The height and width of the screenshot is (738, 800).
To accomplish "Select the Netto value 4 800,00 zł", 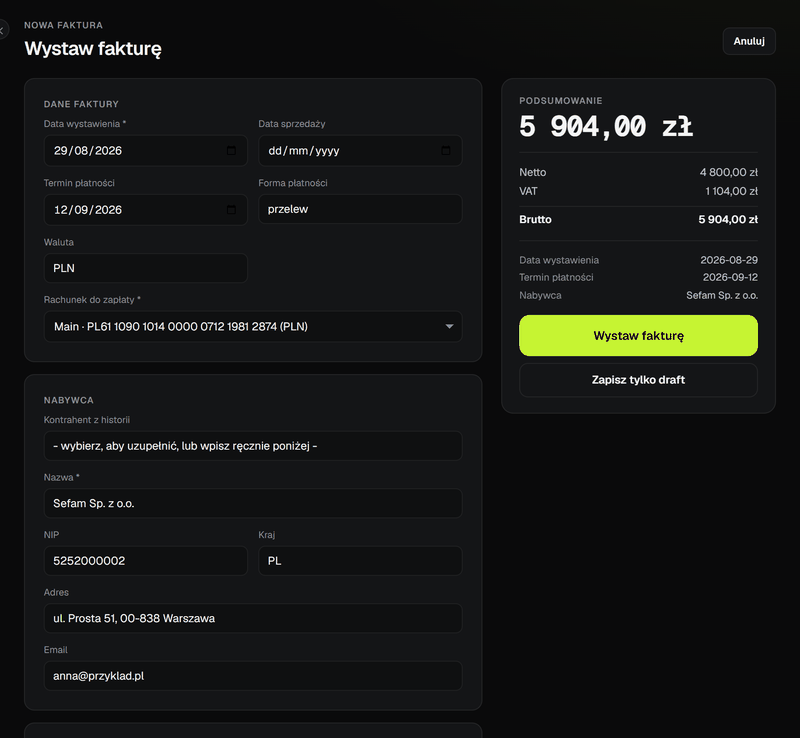I will click(x=729, y=173).
